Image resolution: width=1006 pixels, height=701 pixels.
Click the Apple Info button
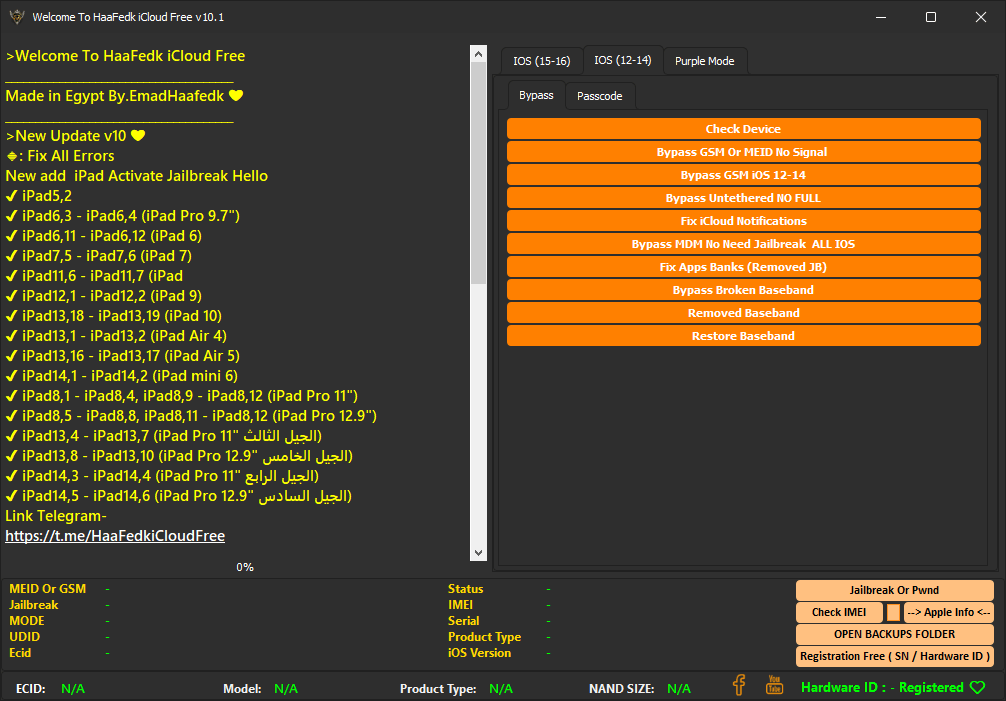pos(948,613)
